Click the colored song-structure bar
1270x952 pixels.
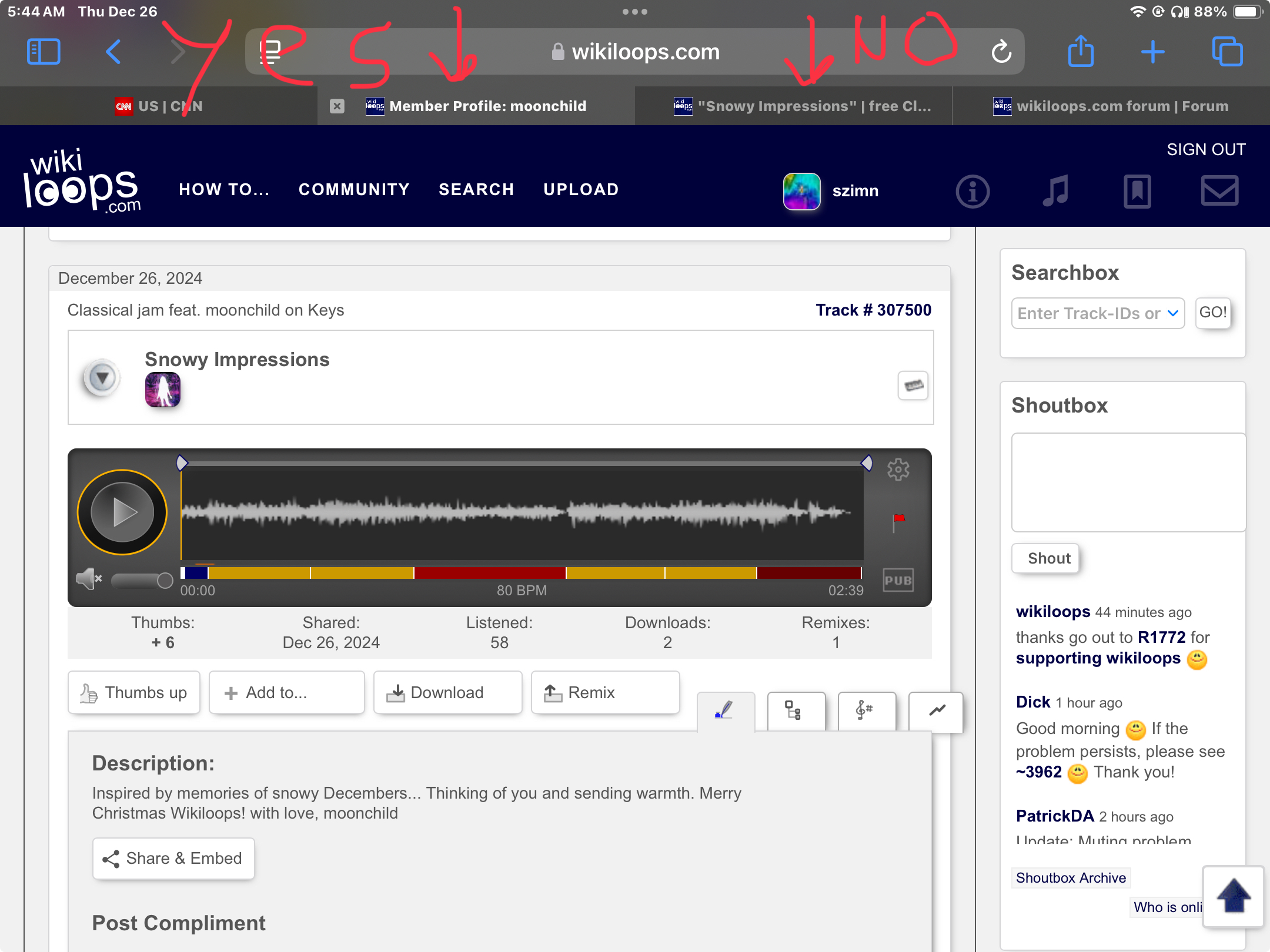522,572
